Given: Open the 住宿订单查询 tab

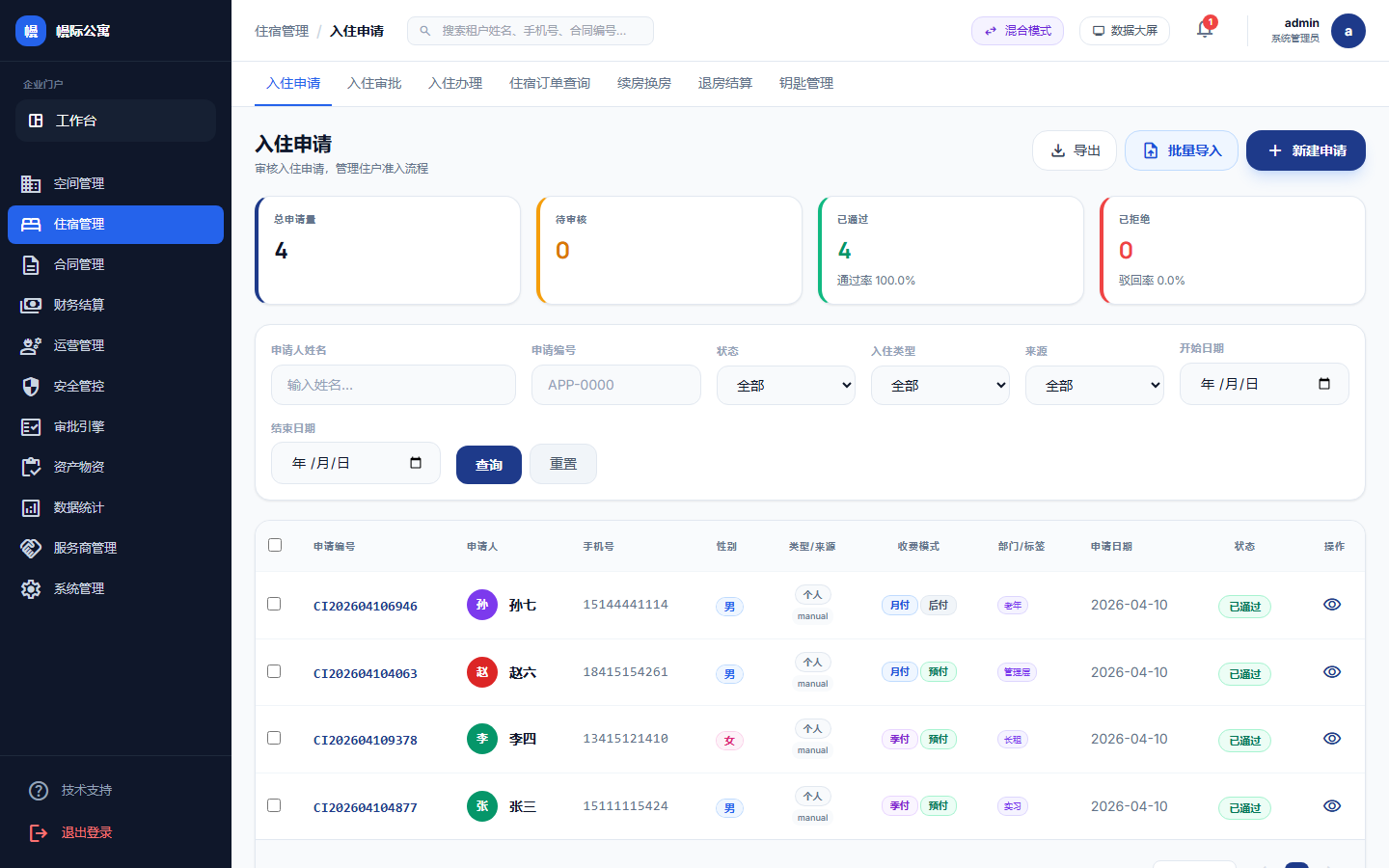Looking at the screenshot, I should coord(549,83).
